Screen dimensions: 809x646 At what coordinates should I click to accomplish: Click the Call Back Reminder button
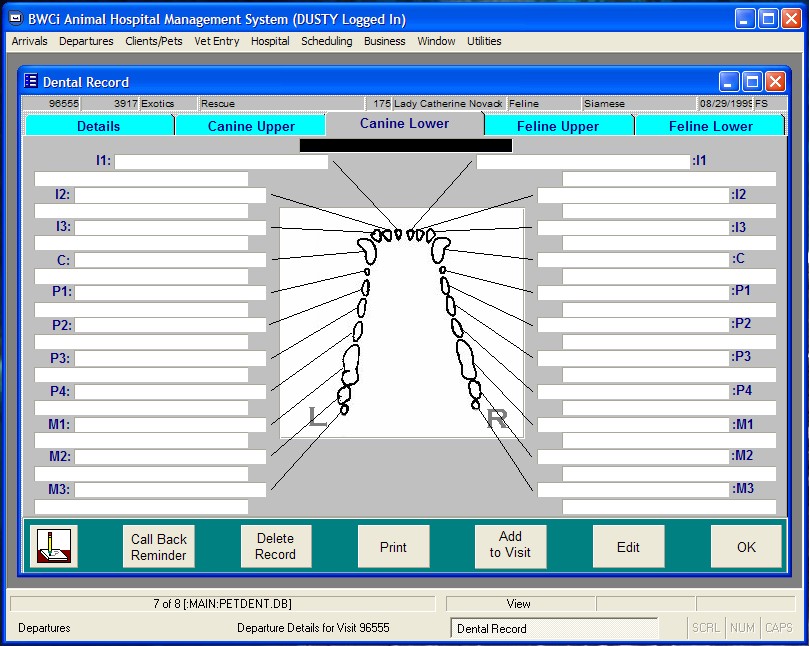tap(158, 546)
